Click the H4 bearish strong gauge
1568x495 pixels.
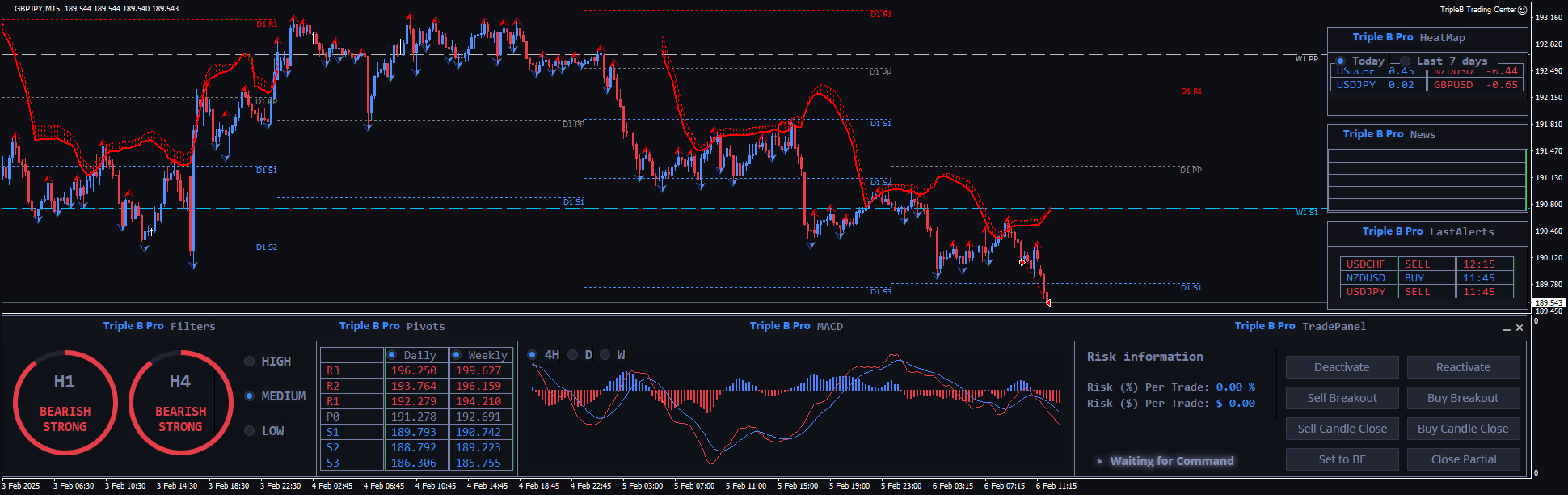point(180,402)
